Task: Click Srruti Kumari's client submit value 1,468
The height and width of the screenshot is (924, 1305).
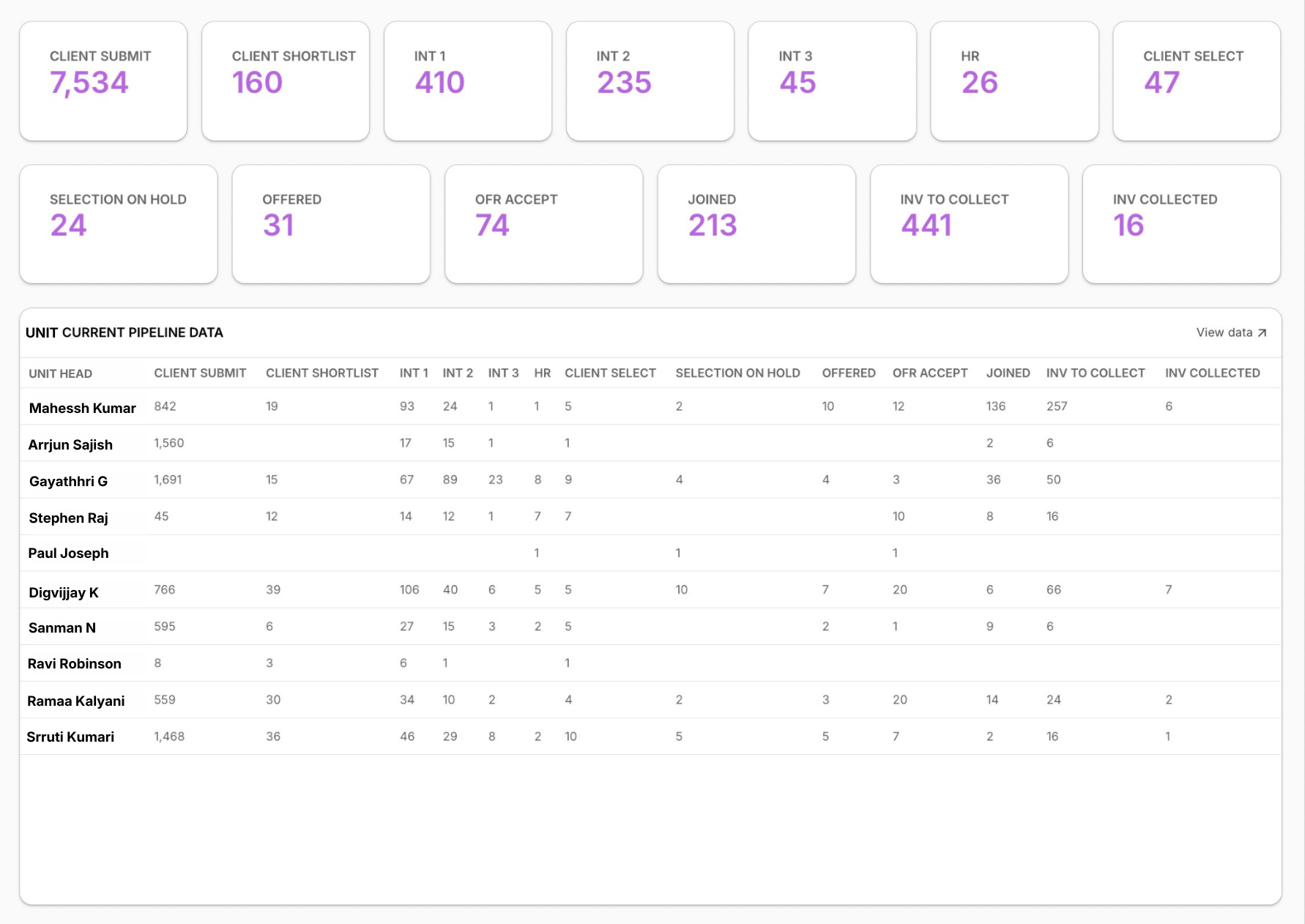Action: [169, 737]
